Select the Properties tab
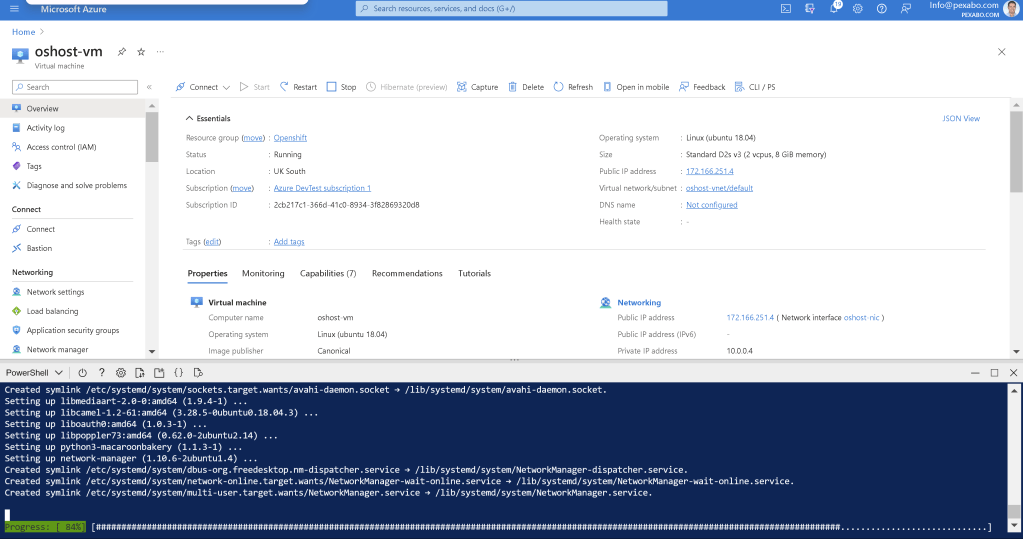 tap(207, 273)
